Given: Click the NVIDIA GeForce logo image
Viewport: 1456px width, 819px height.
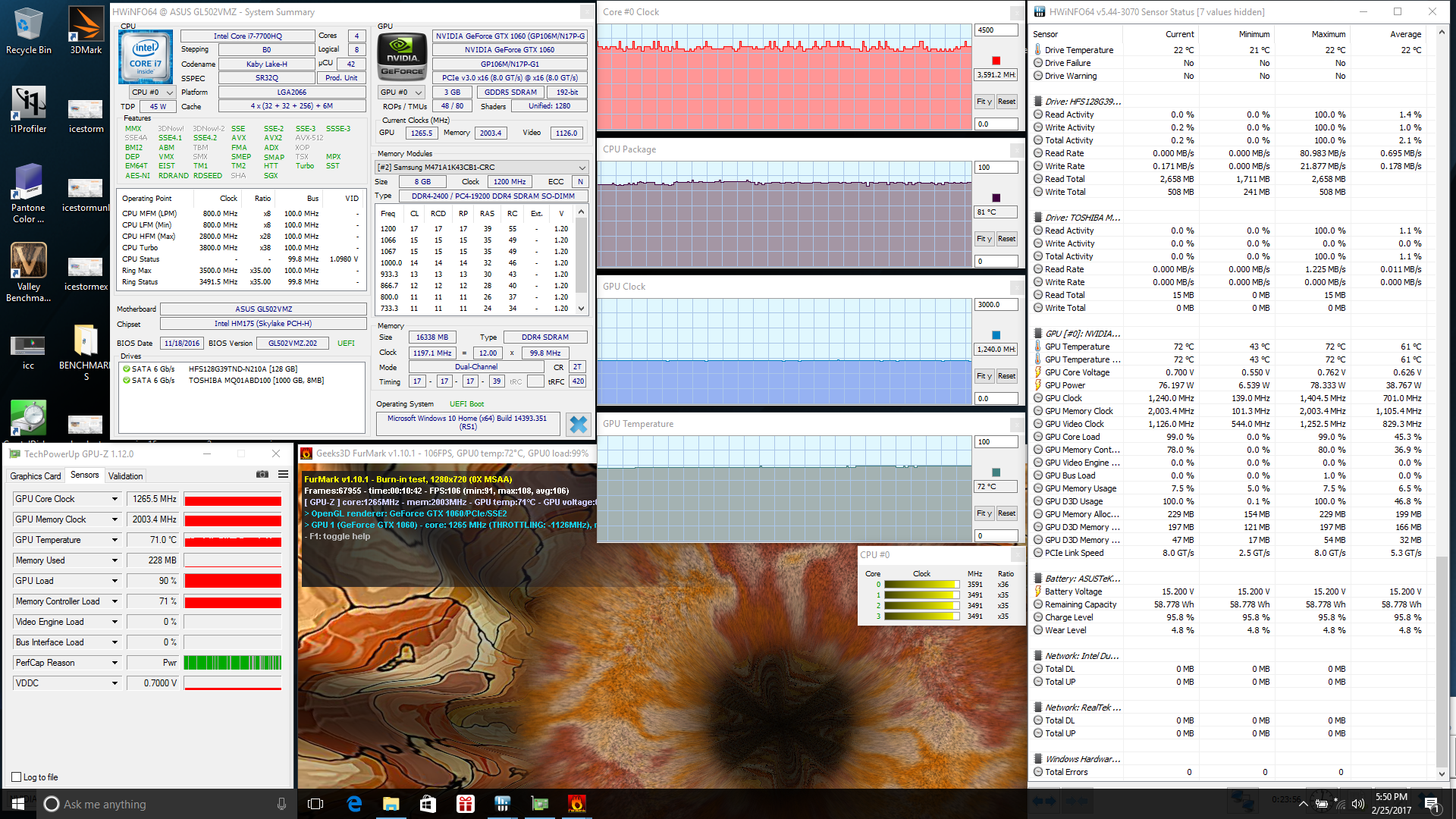Looking at the screenshot, I should (402, 56).
